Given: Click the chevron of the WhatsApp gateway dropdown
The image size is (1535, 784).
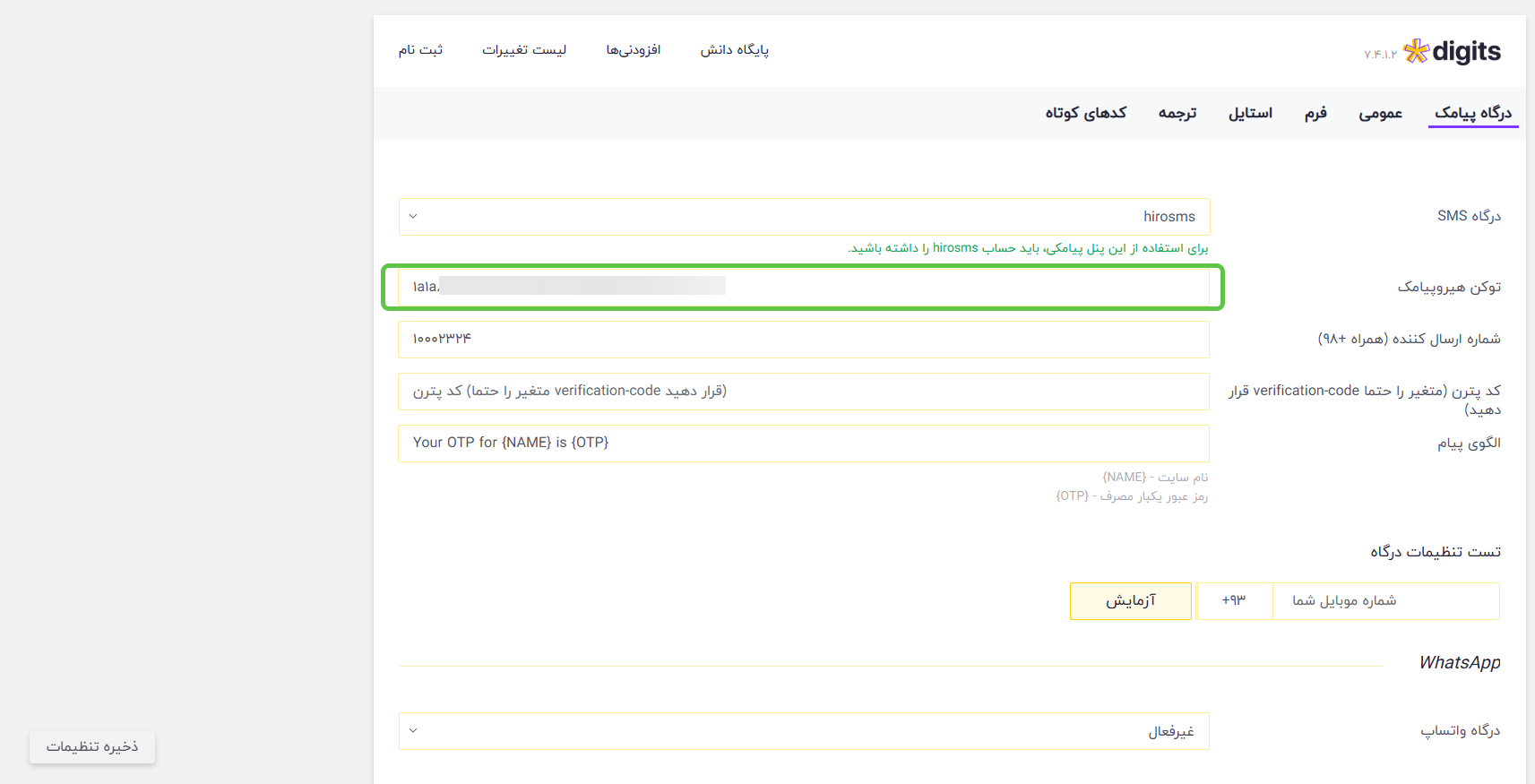Looking at the screenshot, I should (413, 731).
